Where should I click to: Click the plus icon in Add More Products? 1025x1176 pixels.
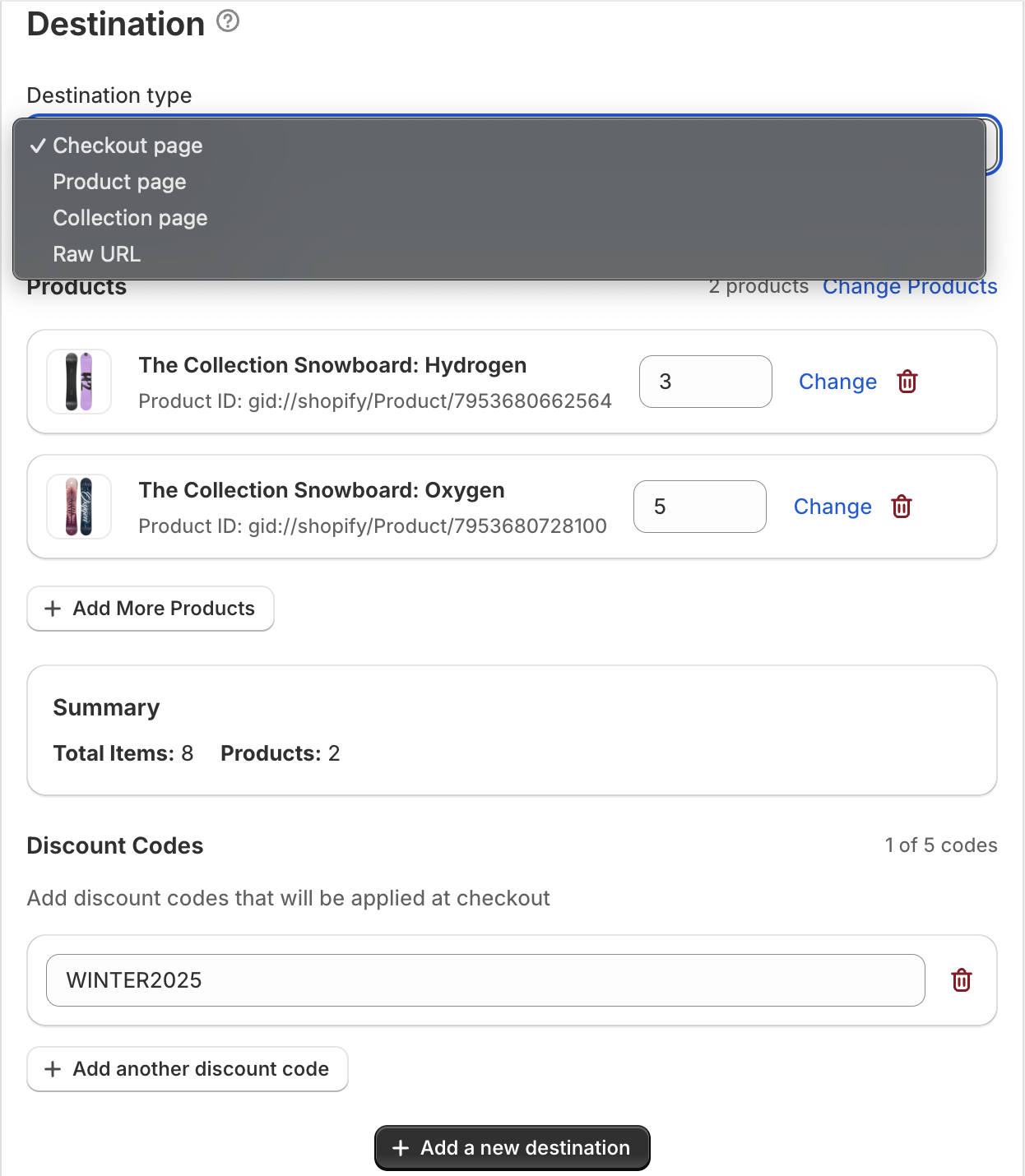53,609
